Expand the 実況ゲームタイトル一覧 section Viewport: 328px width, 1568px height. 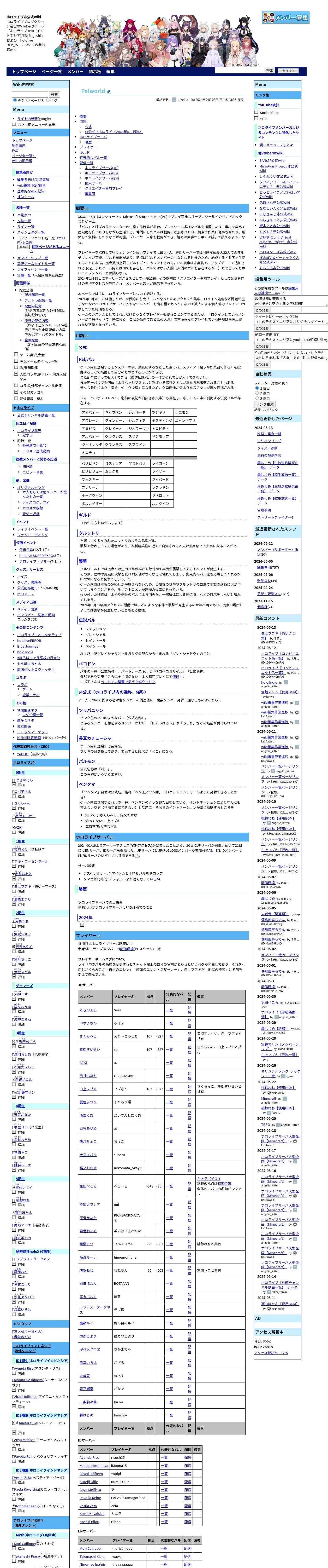[16, 361]
